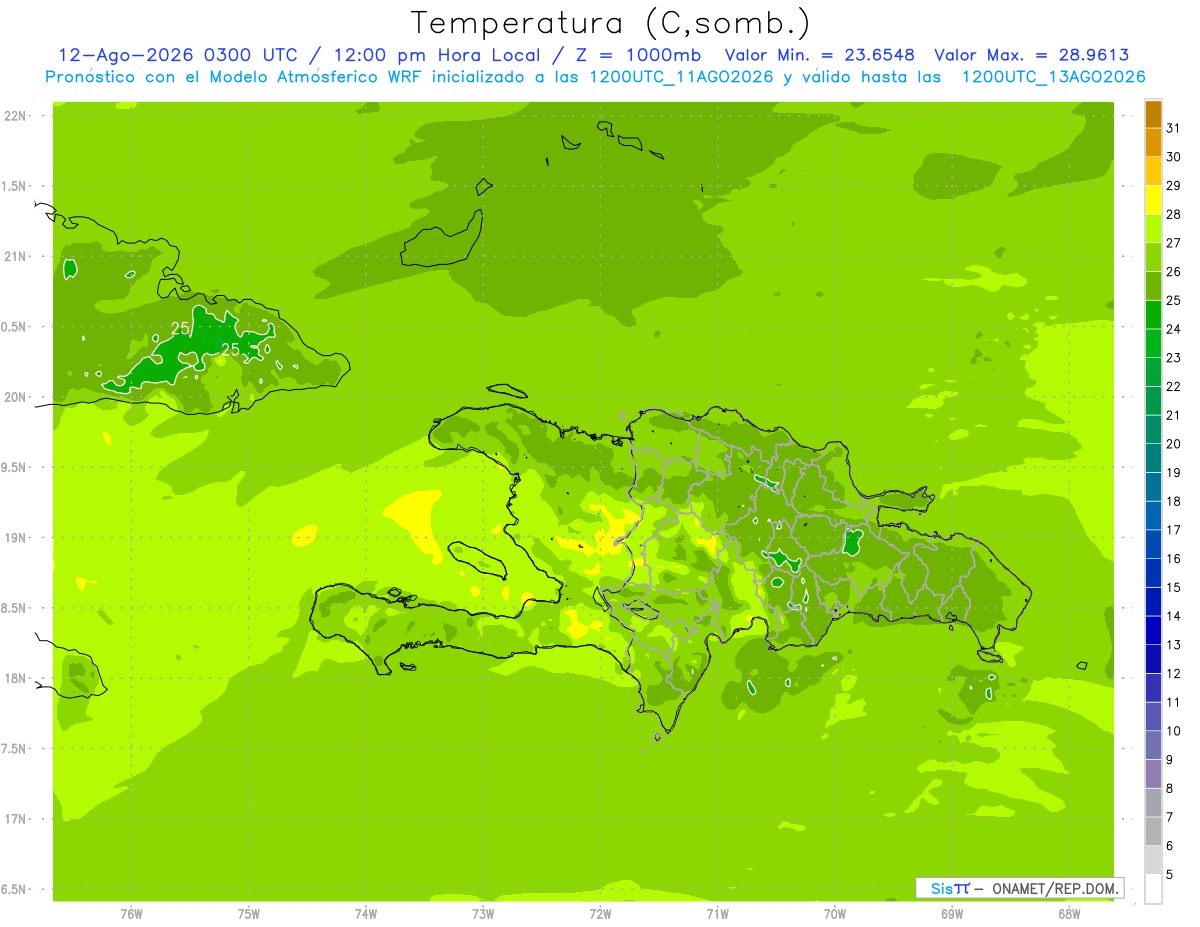This screenshot has height=927, width=1200.
Task: Click the 'SisTT – ONAMET/REP.DOM.' credit label
Action: [x=1020, y=888]
